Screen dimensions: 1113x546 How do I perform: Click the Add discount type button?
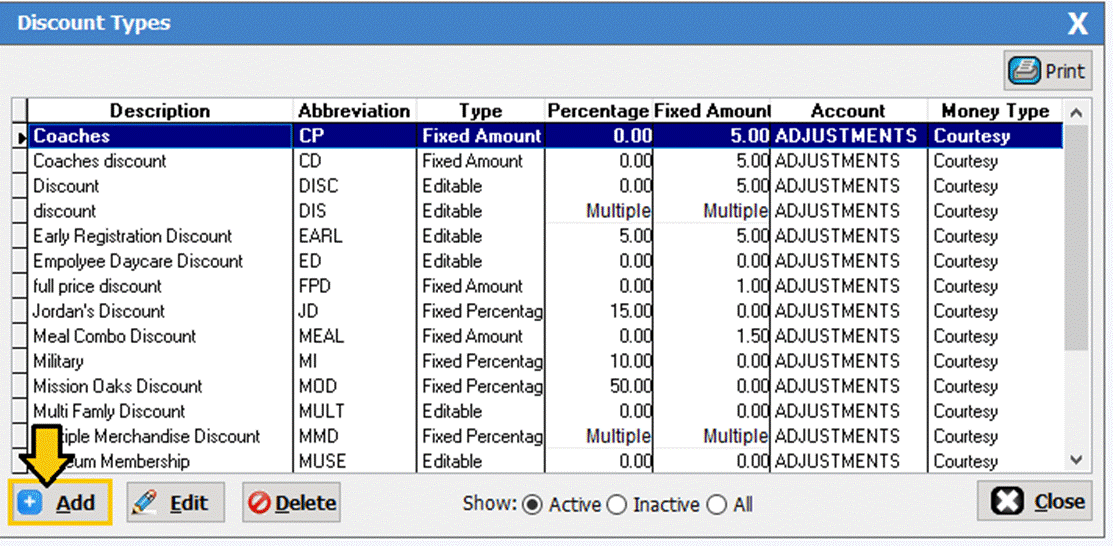coord(60,503)
